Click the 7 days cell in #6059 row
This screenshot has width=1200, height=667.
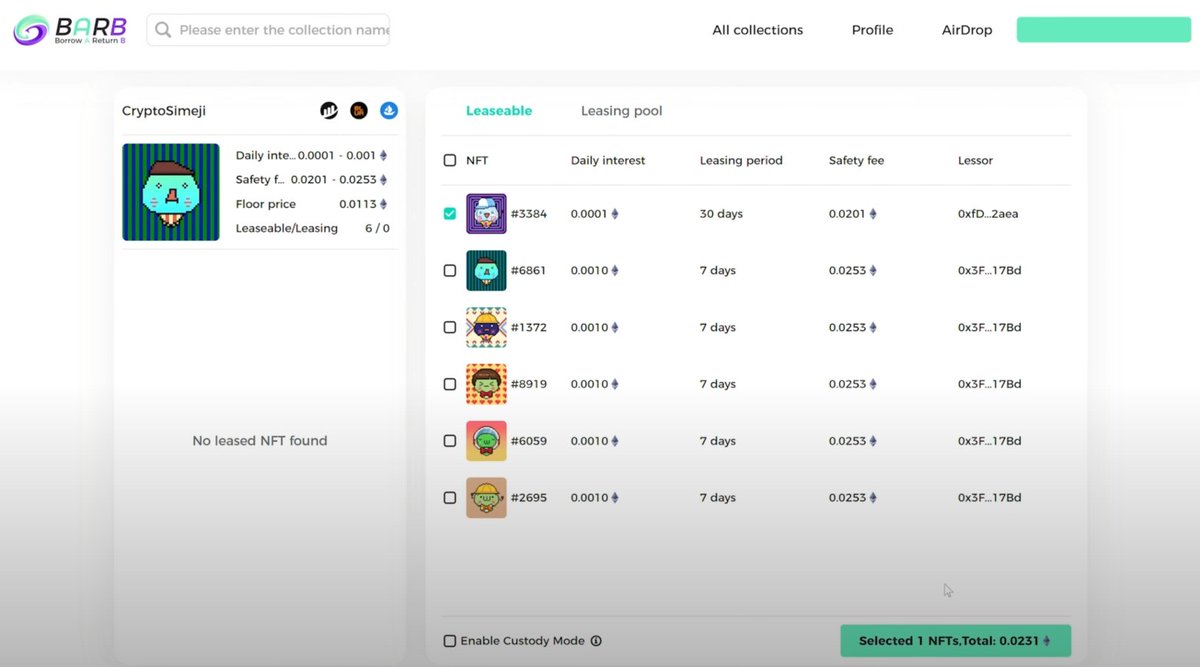(x=717, y=441)
